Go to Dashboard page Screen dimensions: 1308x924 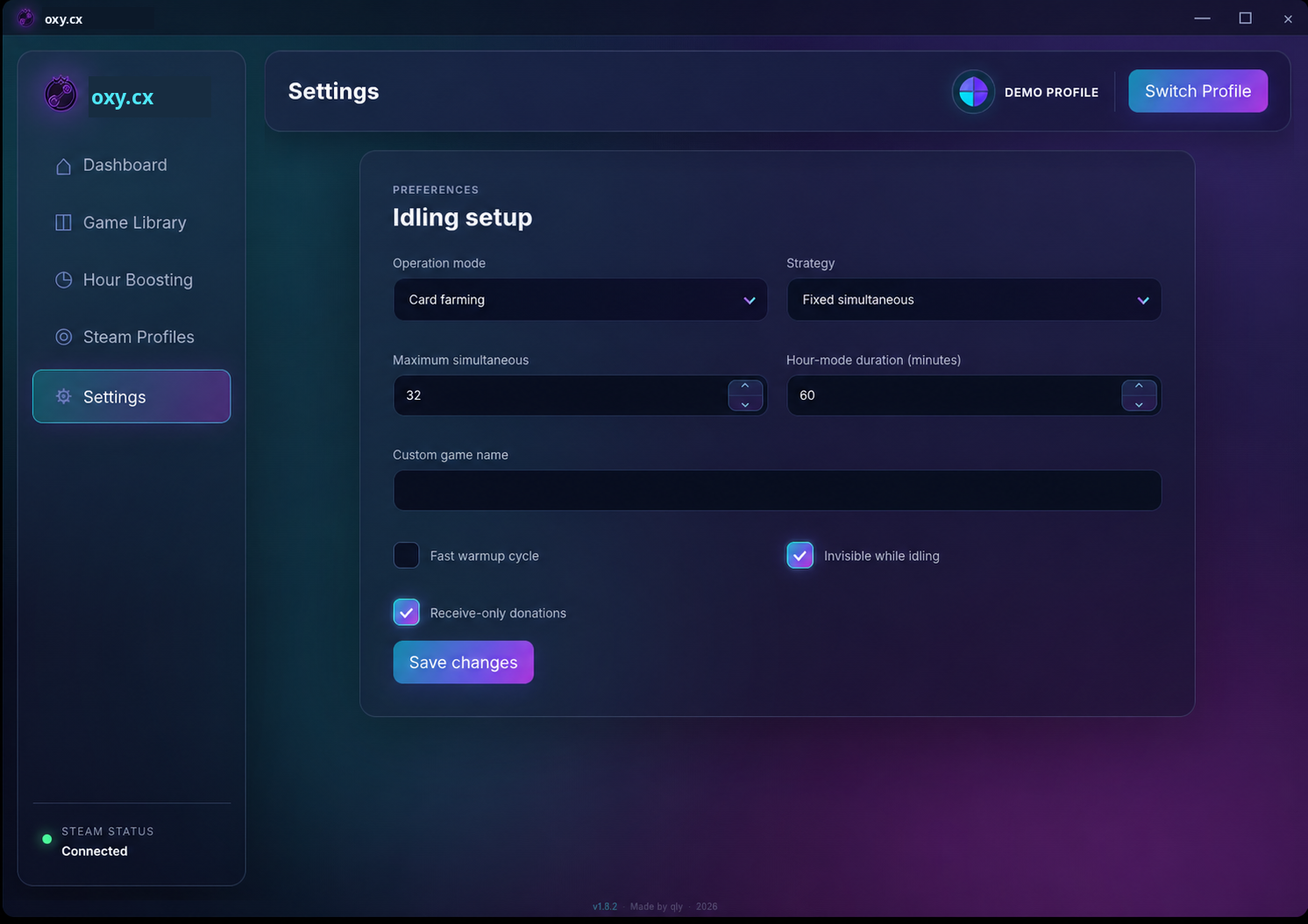click(x=132, y=165)
